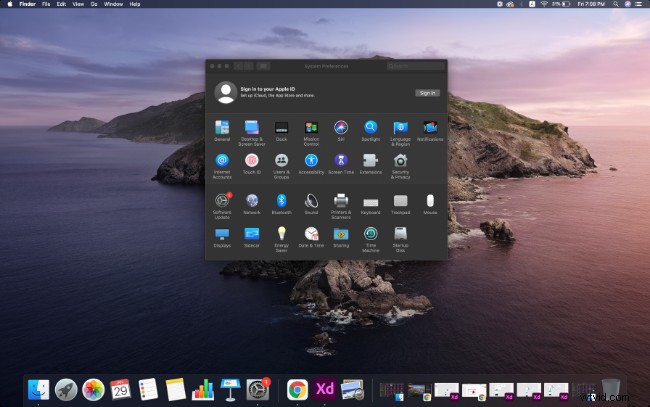Open the Mouse preferences pane
Viewport: 650px width, 407px height.
tap(430, 201)
